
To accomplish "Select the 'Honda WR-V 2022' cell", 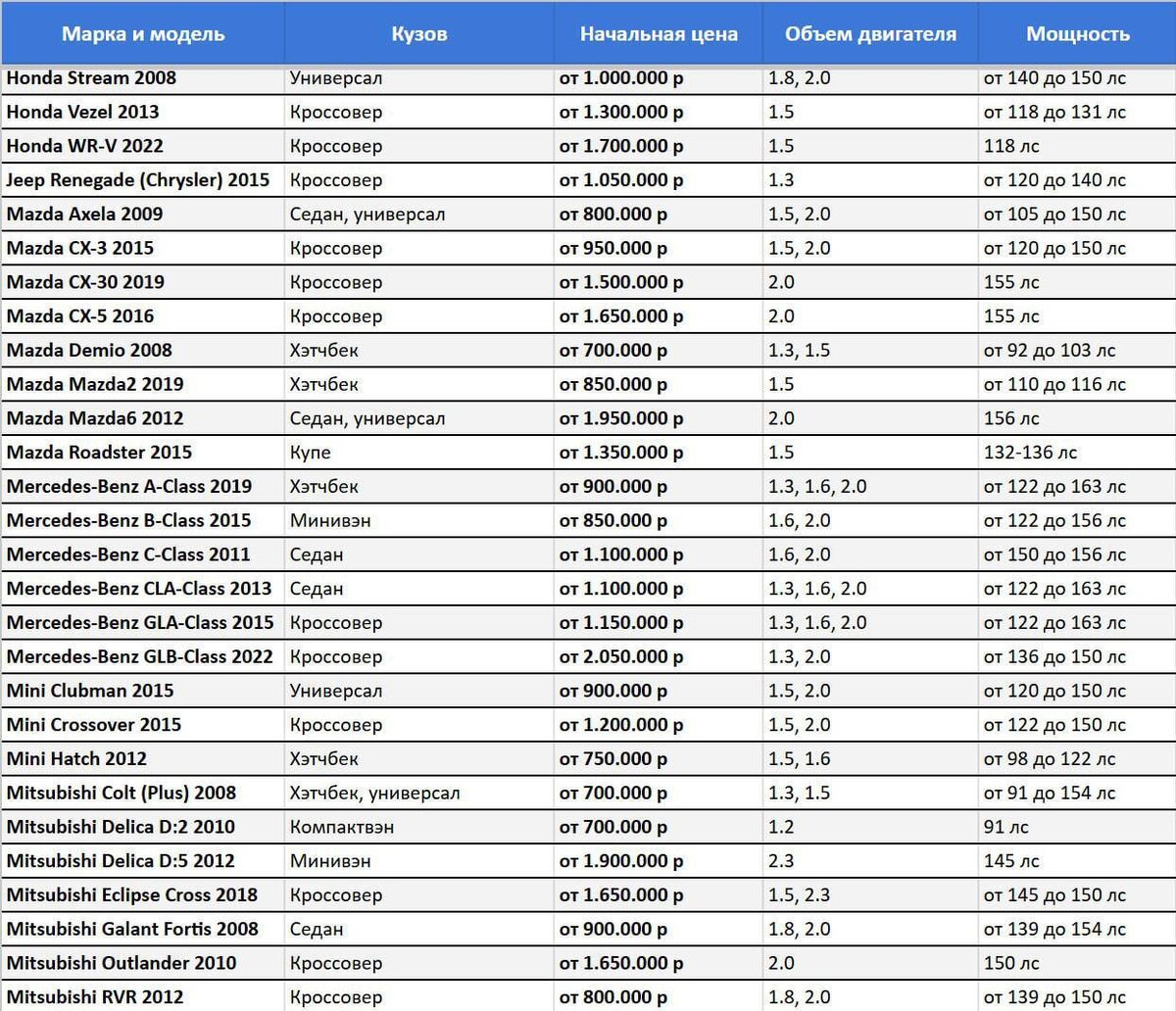I will point(143,146).
